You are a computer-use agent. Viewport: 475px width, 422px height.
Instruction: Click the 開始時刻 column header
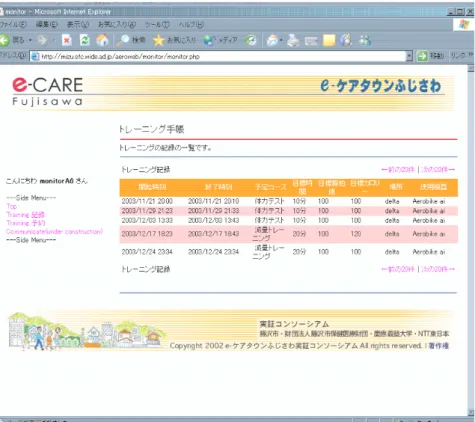pyautogui.click(x=152, y=187)
